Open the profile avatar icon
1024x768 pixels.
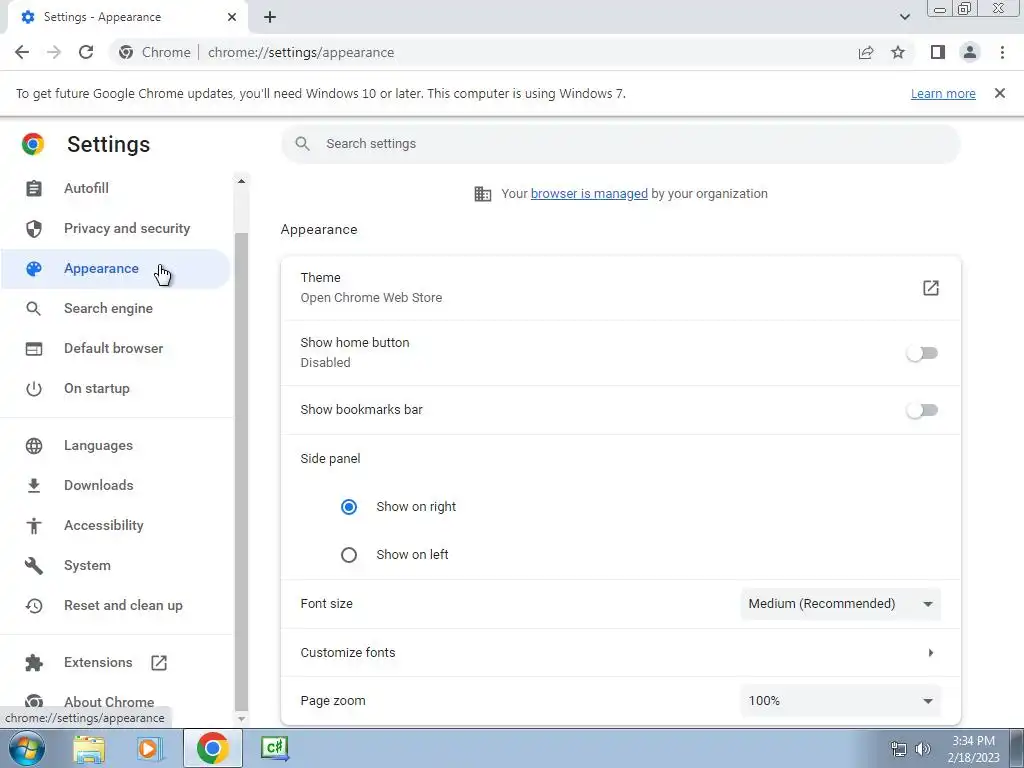[970, 52]
